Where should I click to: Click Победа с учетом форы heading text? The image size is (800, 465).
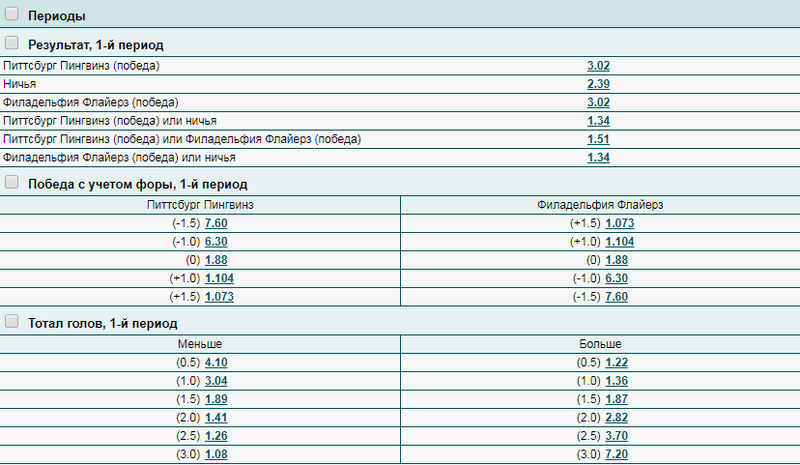tap(138, 184)
